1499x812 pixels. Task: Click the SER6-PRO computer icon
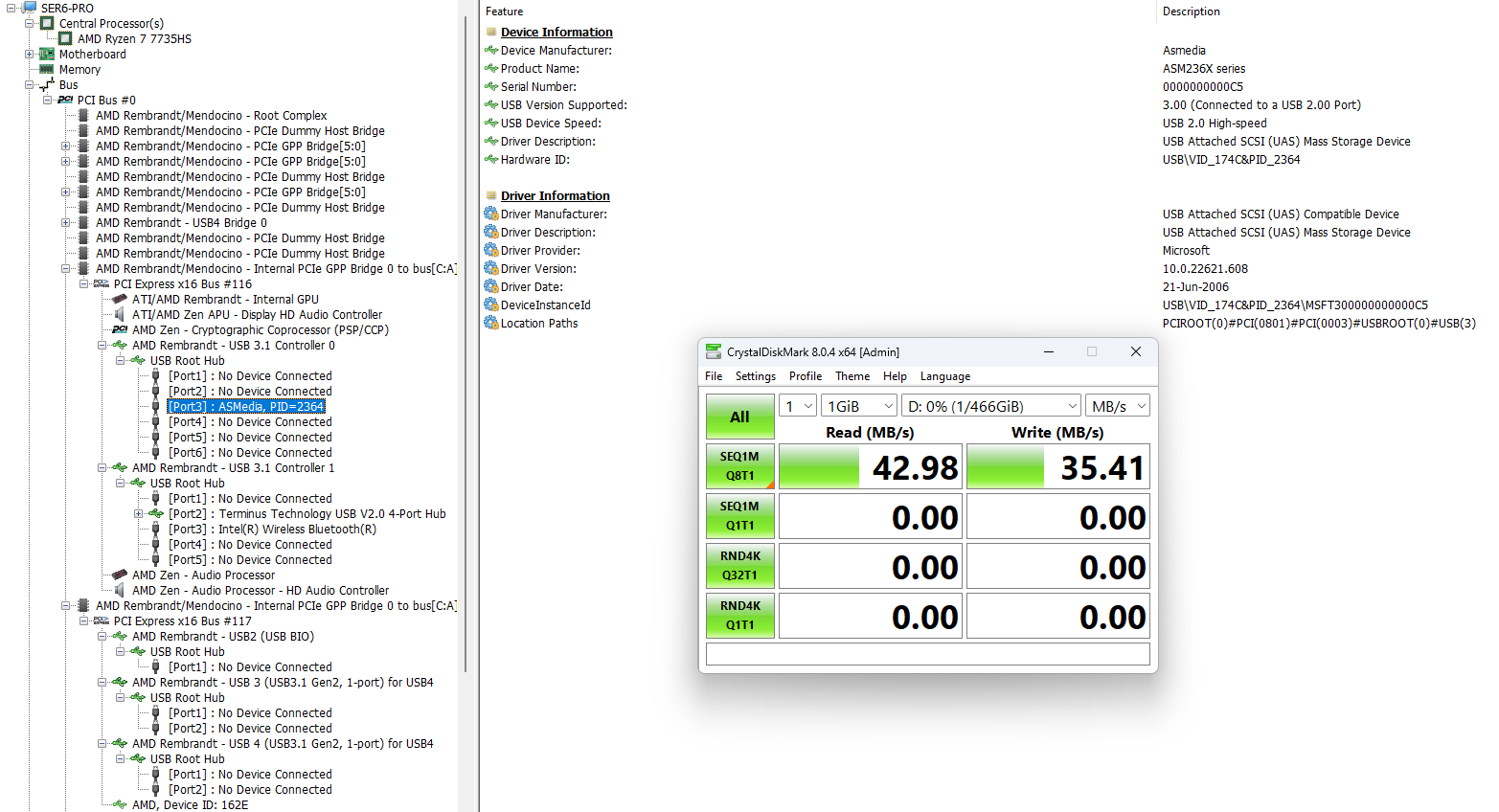pos(29,8)
